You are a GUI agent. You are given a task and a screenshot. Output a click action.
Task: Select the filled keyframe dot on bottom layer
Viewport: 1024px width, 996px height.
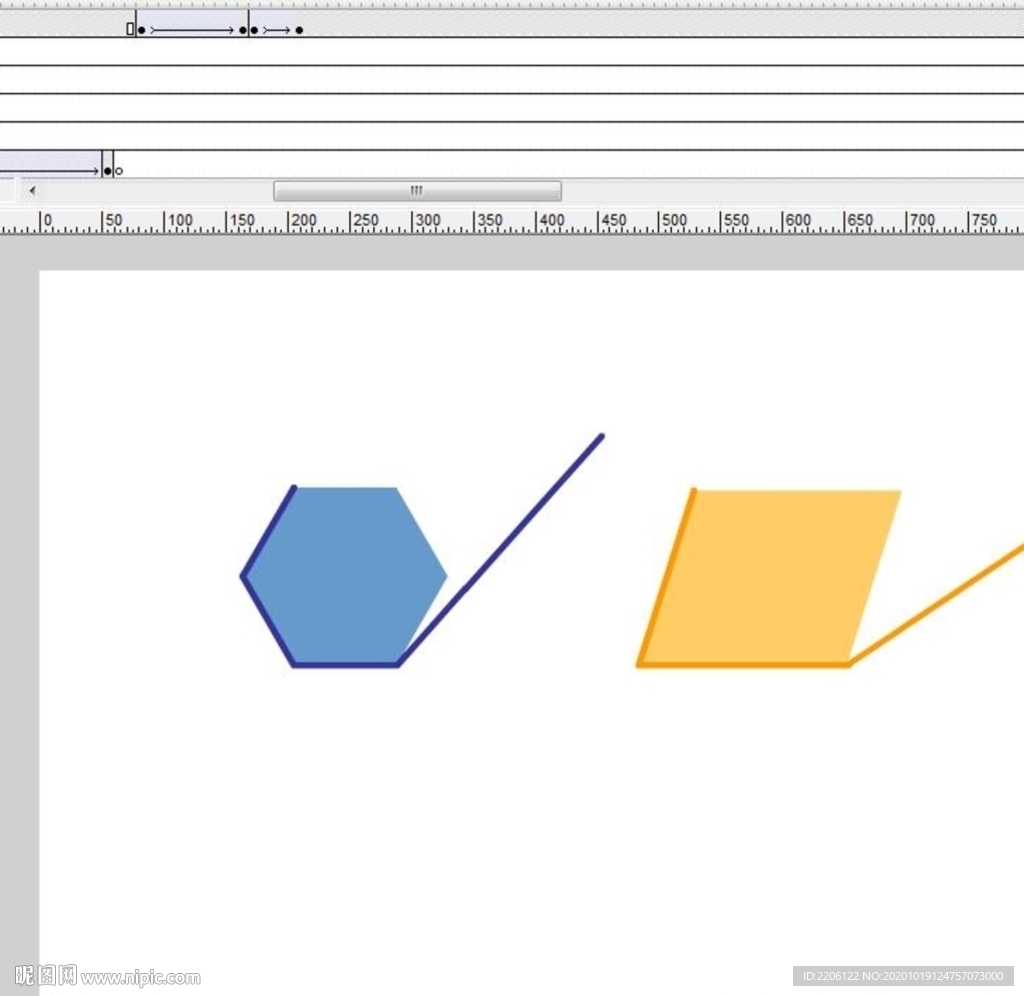coord(108,171)
